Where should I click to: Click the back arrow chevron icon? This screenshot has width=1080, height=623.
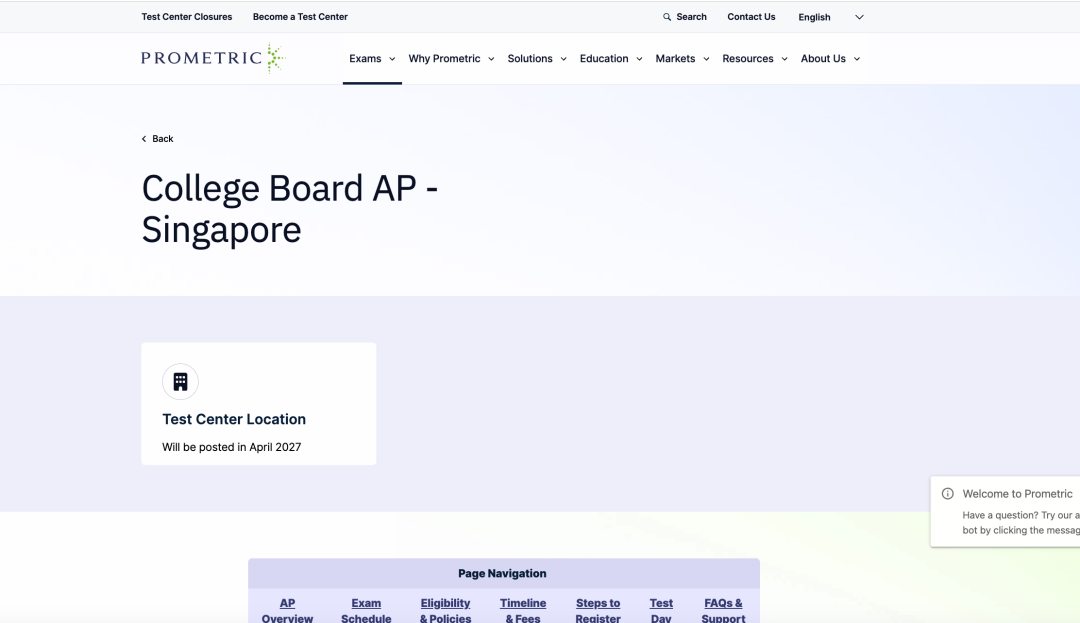(144, 139)
